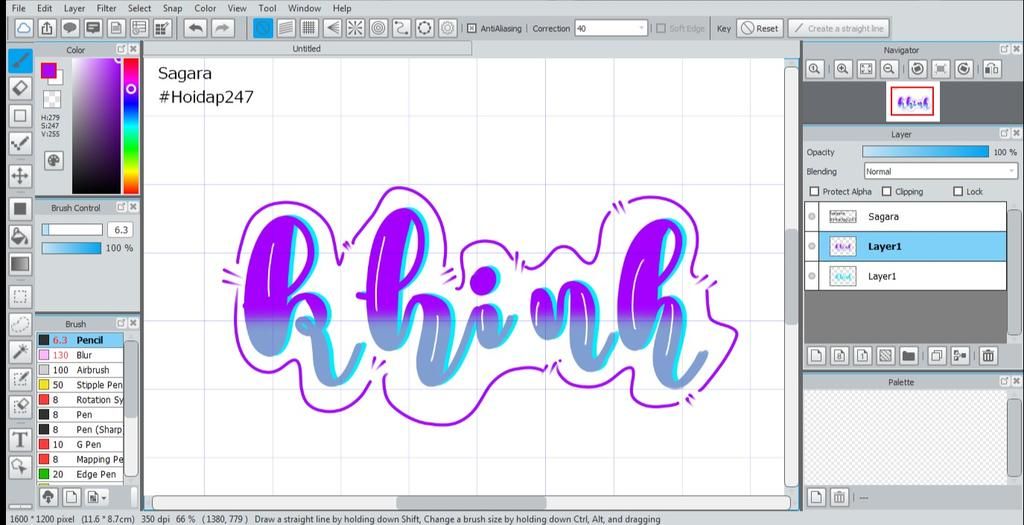Select the G Pen brush

point(80,444)
